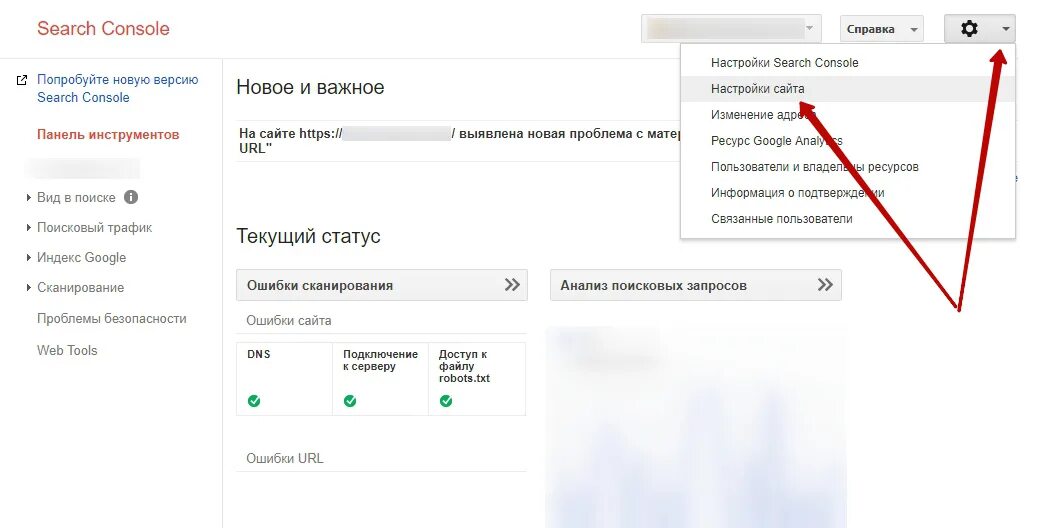Expand the Индекс Google section

(29, 258)
